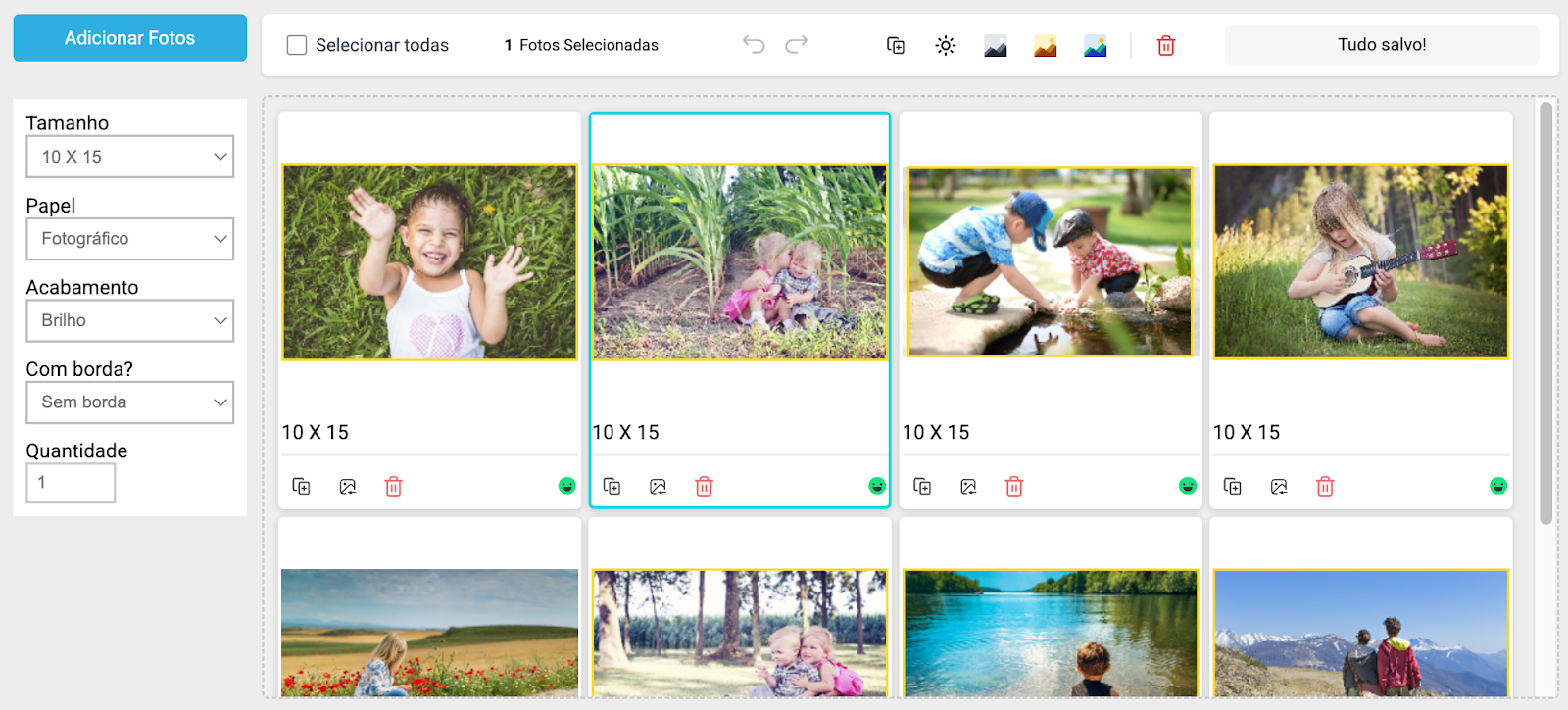This screenshot has height=710, width=1568.
Task: Click the 10 X 15 label under ukulele girl photo
Action: pos(1247,432)
